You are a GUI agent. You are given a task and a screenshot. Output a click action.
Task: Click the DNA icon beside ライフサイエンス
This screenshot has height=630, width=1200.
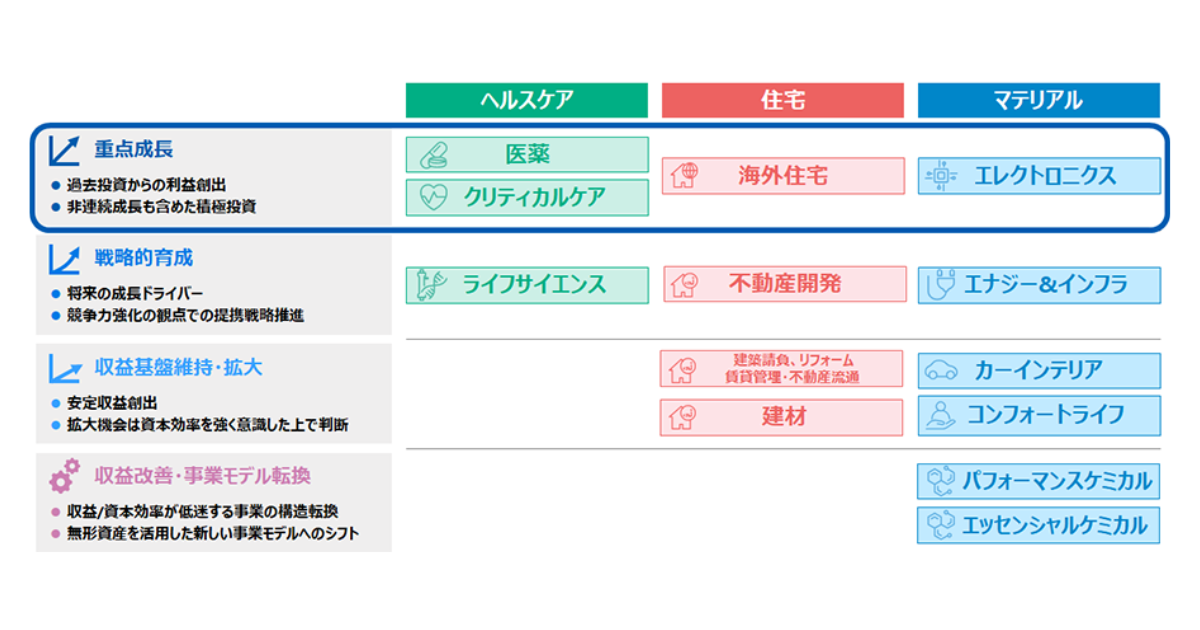point(432,285)
